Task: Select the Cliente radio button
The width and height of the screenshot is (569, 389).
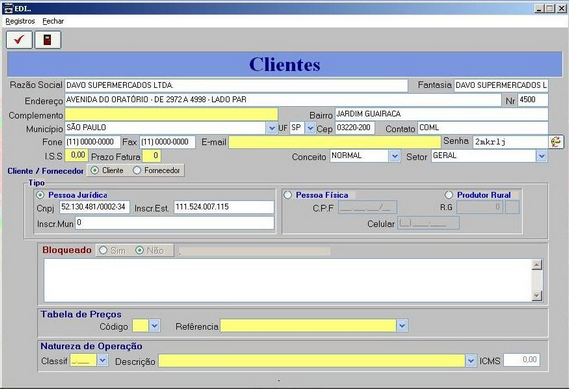Action: pyautogui.click(x=95, y=170)
